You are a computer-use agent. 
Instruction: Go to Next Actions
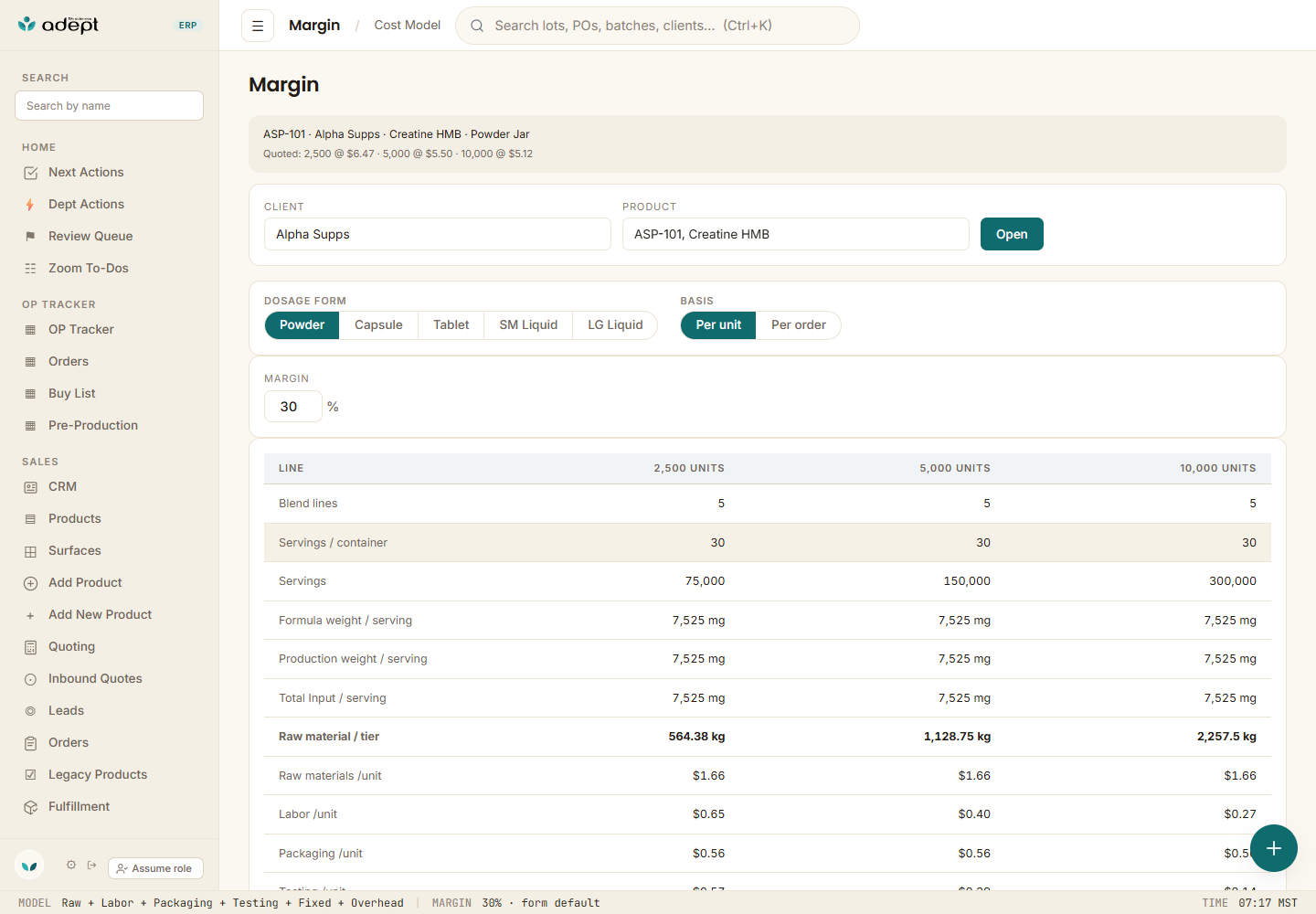pyautogui.click(x=86, y=173)
